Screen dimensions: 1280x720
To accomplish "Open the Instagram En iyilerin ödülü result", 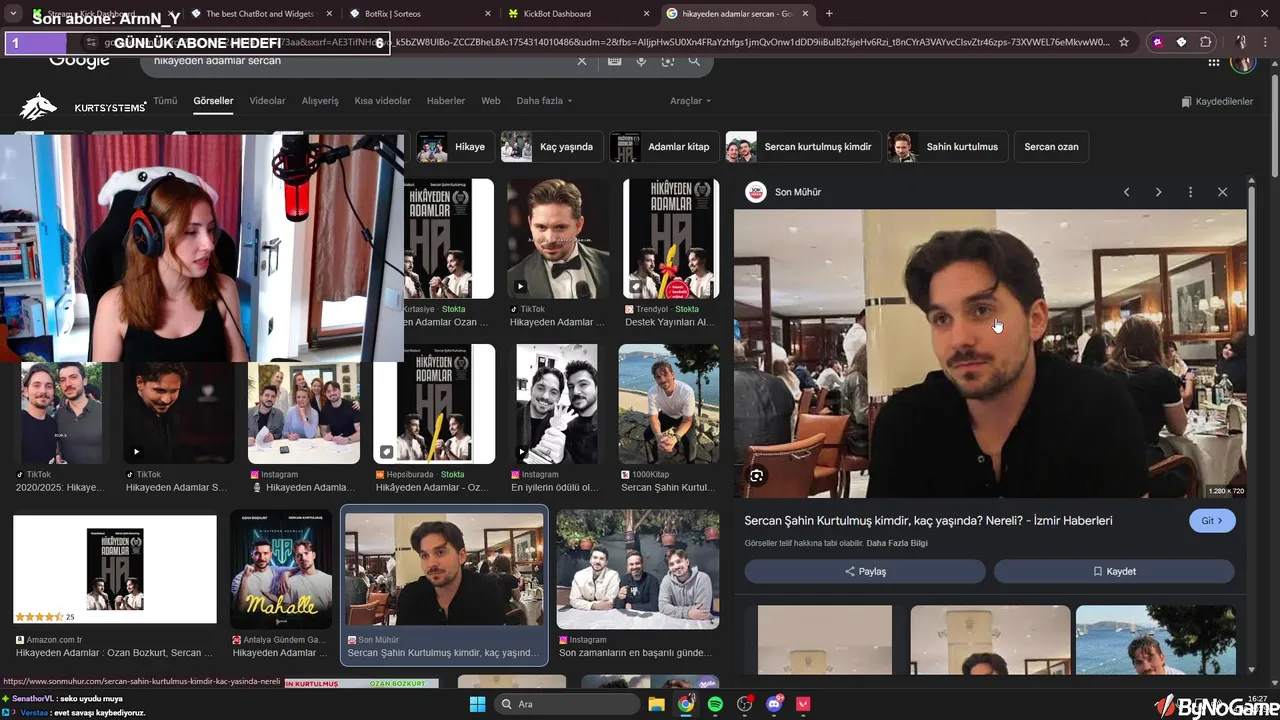I will [x=557, y=404].
